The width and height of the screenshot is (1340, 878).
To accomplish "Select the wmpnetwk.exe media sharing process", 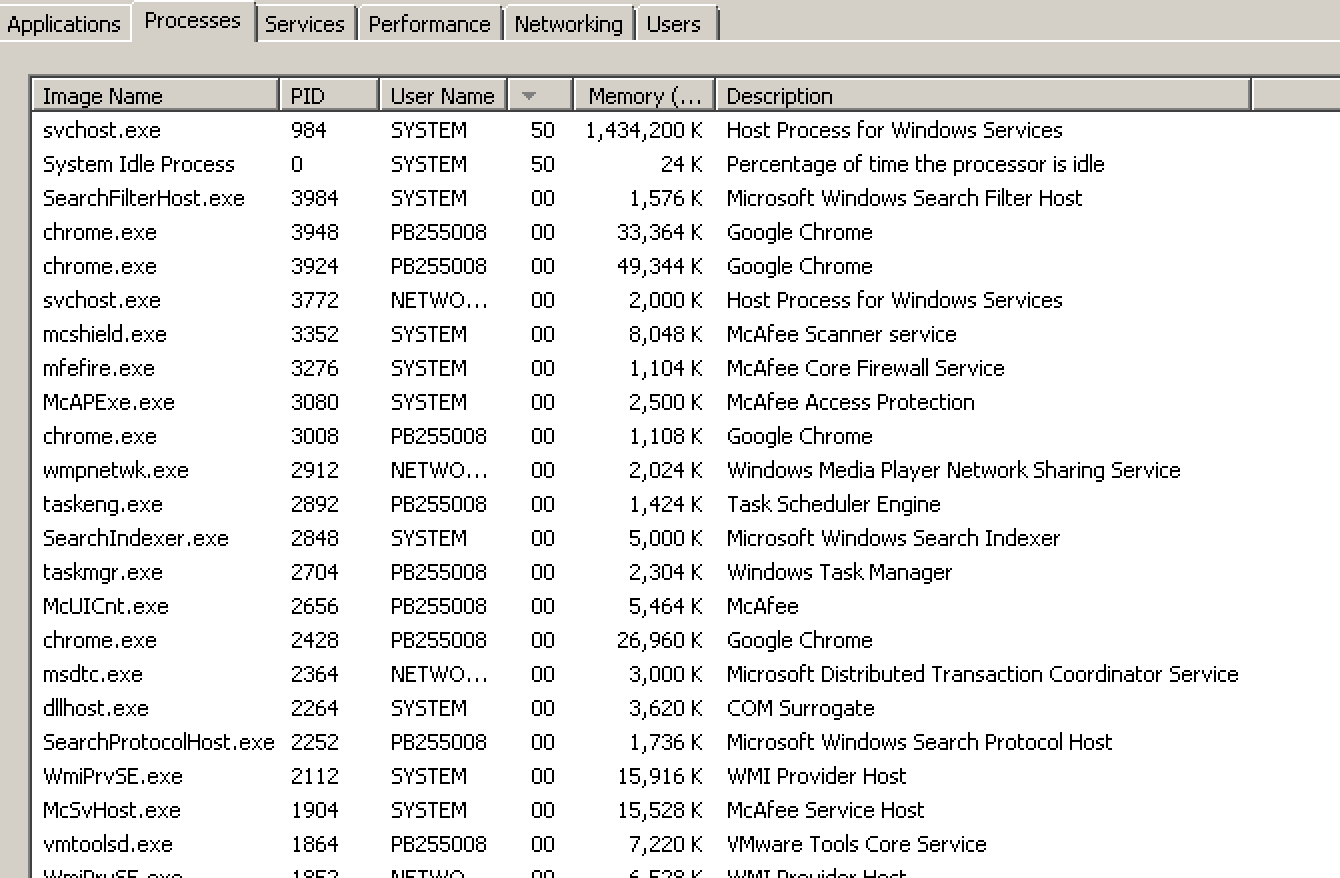I will tap(300, 470).
